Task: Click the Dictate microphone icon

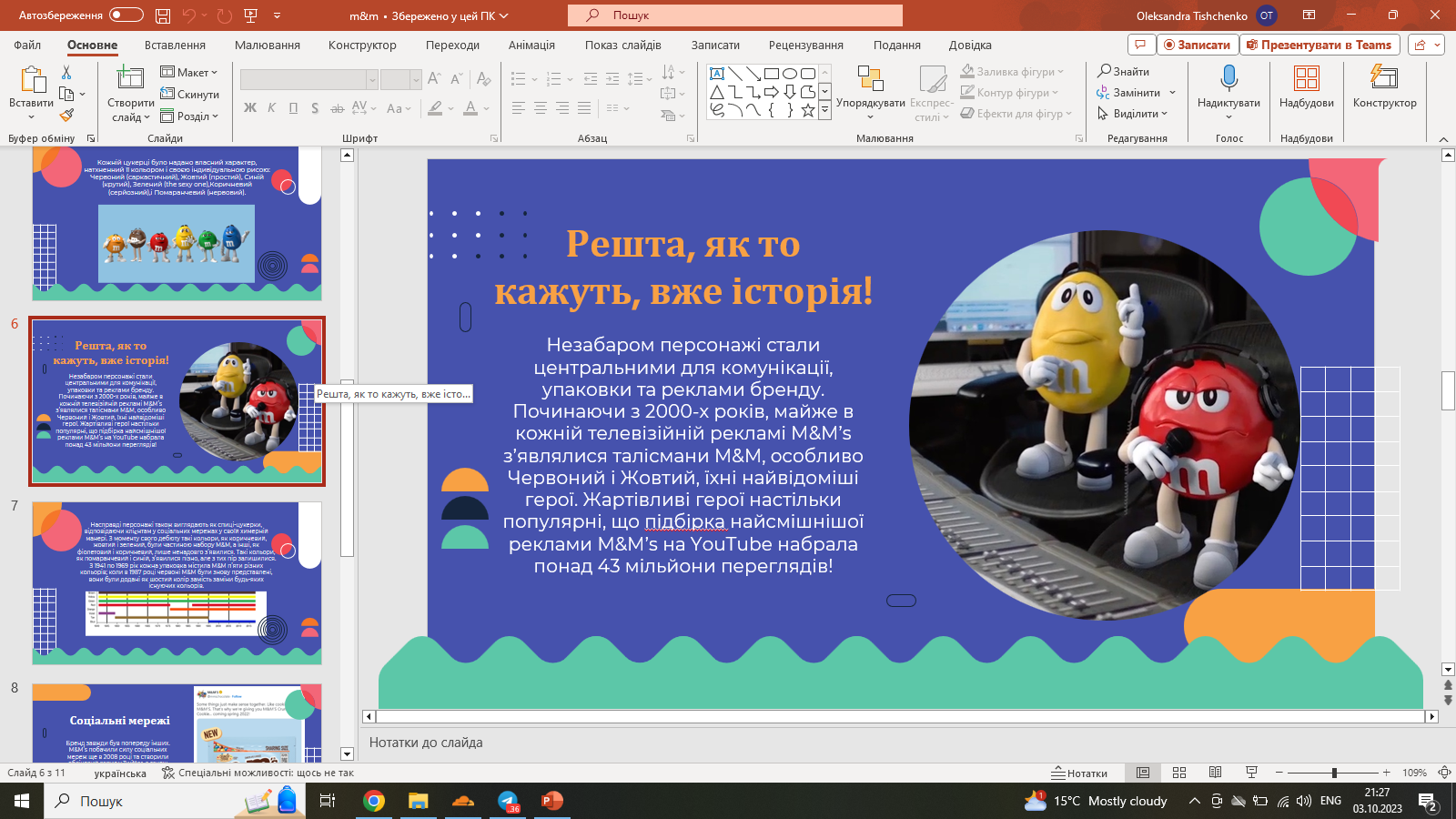Action: tap(1229, 78)
